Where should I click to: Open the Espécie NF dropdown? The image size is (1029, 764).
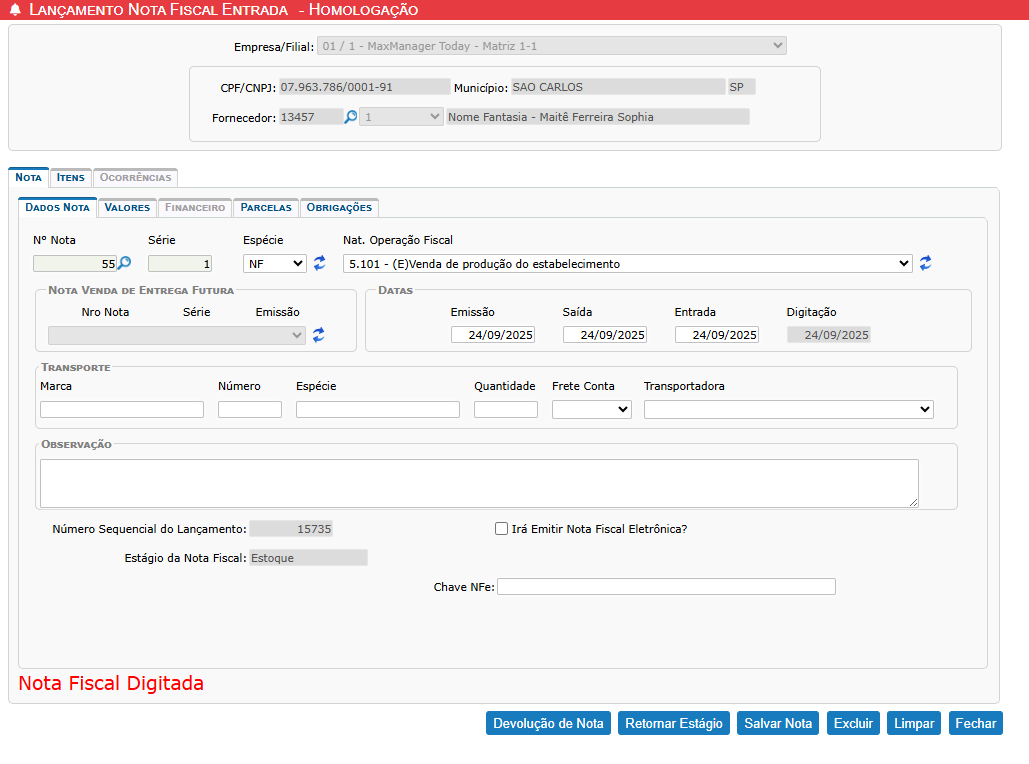pos(275,264)
